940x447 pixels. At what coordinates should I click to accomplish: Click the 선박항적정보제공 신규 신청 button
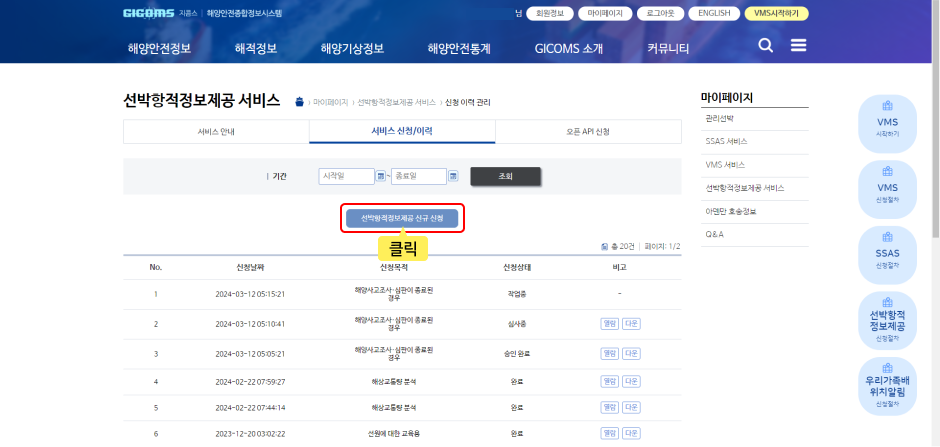402,218
